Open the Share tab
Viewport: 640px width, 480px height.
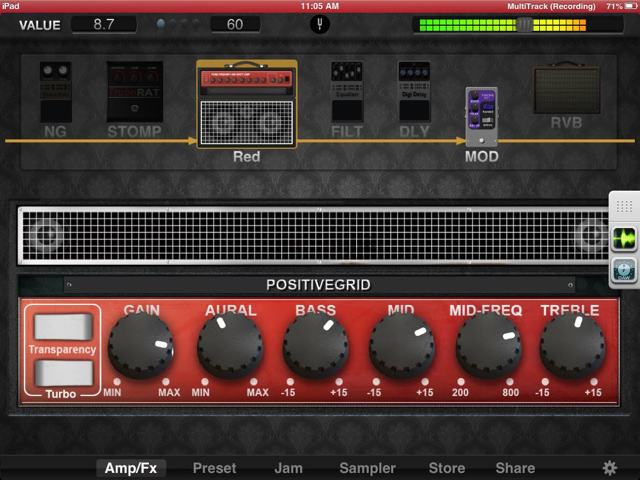tap(515, 468)
